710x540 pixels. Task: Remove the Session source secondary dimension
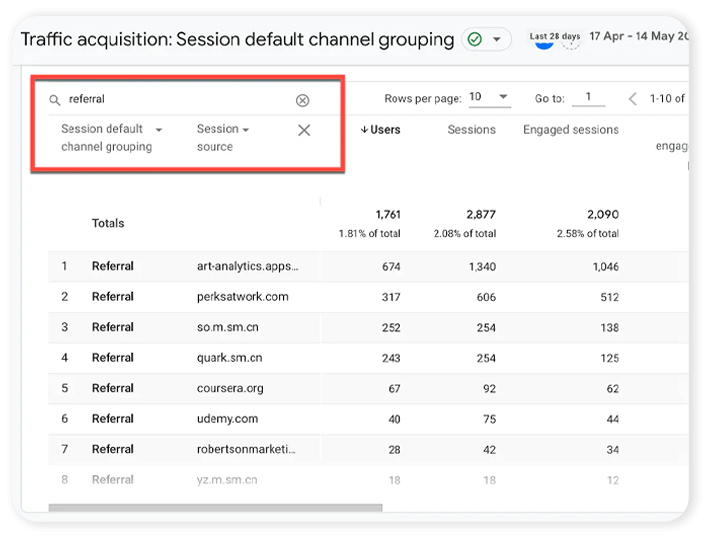(x=304, y=130)
